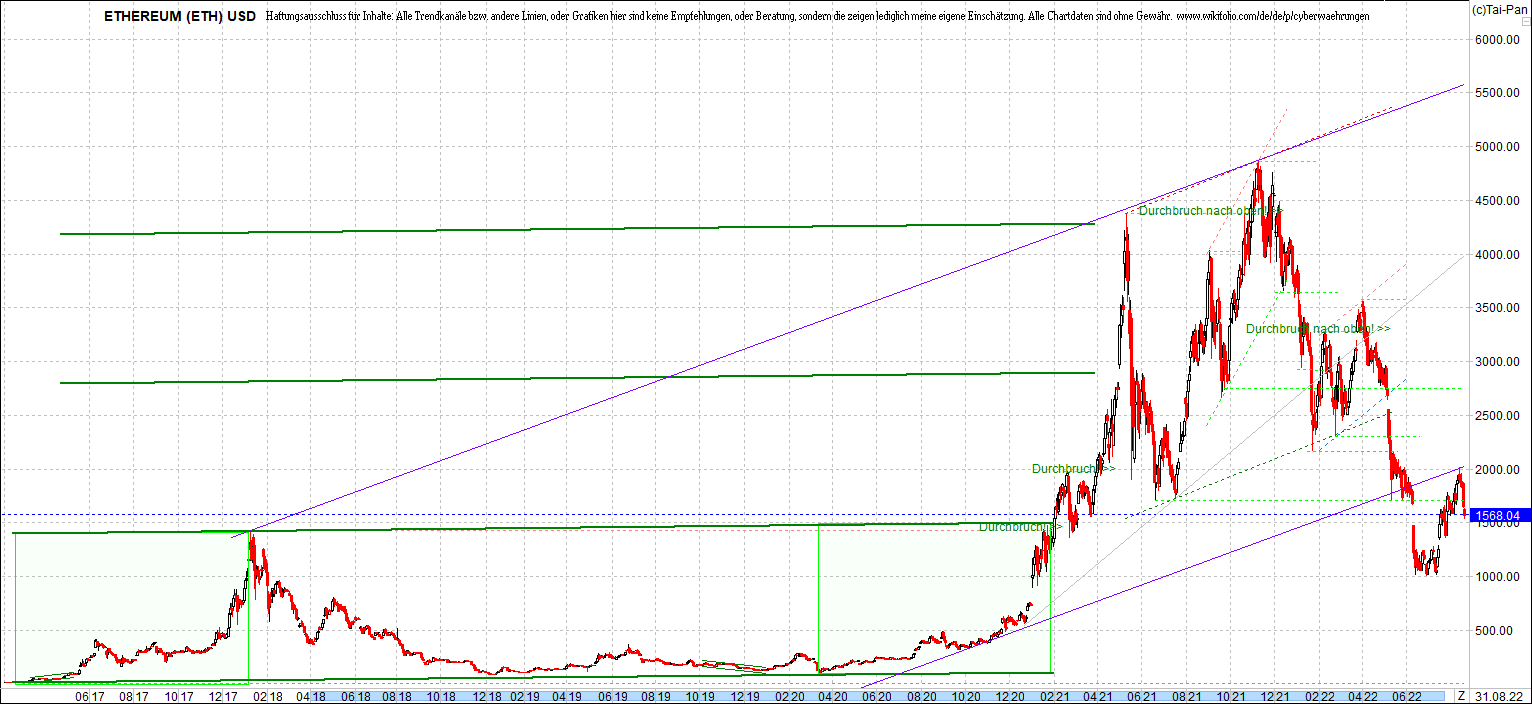Click the 10'21 label on time axis
Image resolution: width=1532 pixels, height=704 pixels.
pos(1231,696)
